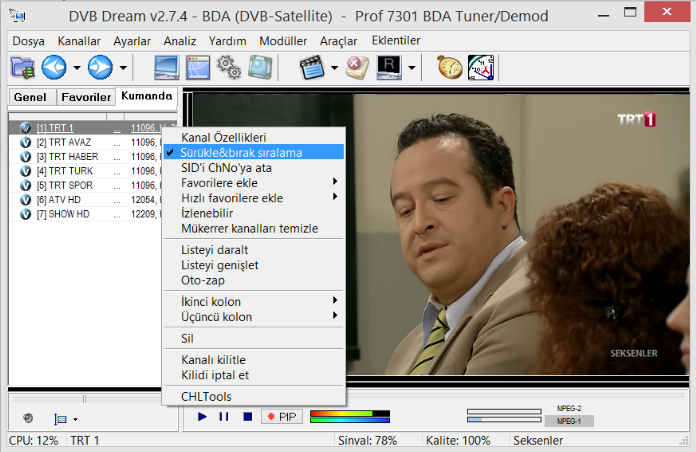The height and width of the screenshot is (452, 696).
Task: Select TRT TURK channel row
Action: [85, 170]
